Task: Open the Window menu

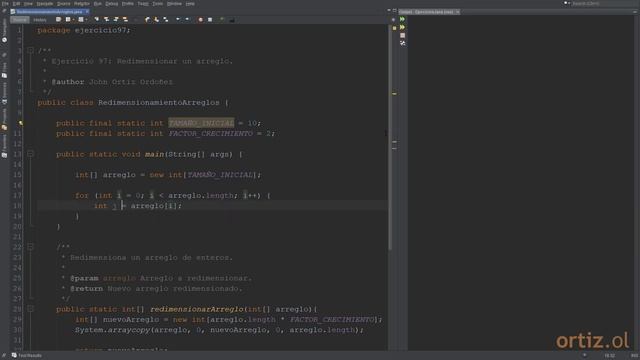Action: 174,4
